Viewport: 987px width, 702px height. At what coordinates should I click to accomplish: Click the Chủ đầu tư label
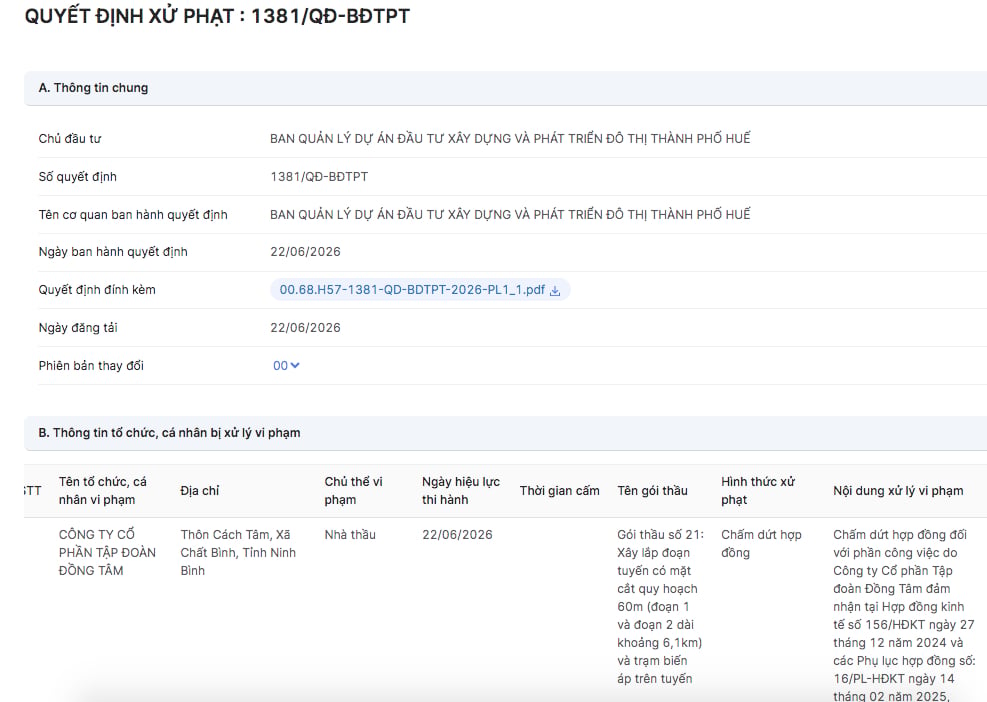(x=70, y=139)
